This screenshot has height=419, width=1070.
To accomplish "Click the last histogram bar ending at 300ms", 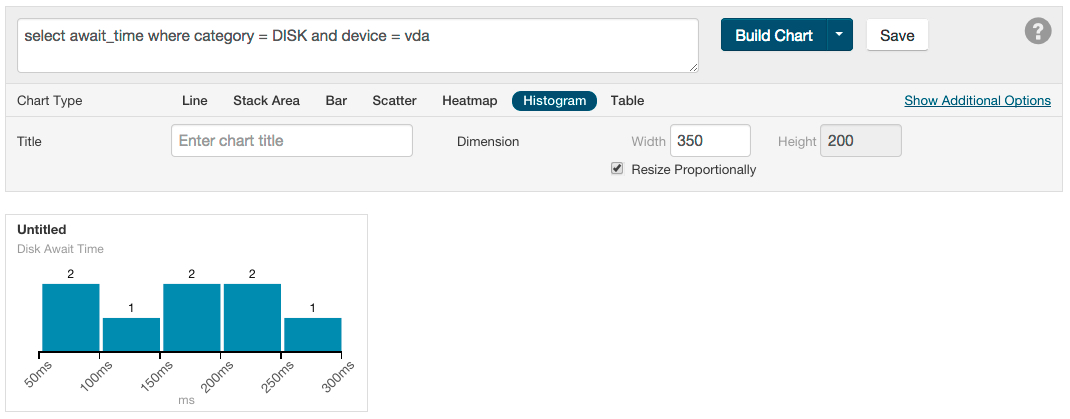I will pyautogui.click(x=313, y=335).
